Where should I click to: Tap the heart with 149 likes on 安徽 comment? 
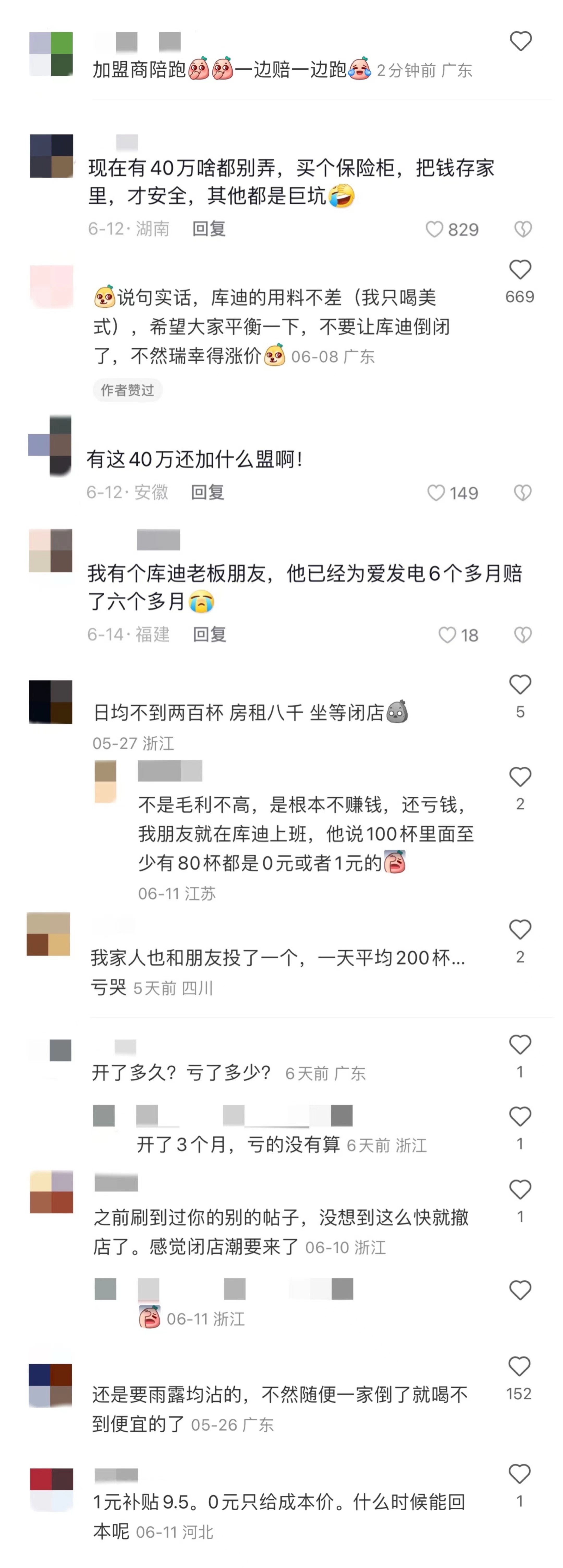(x=436, y=493)
